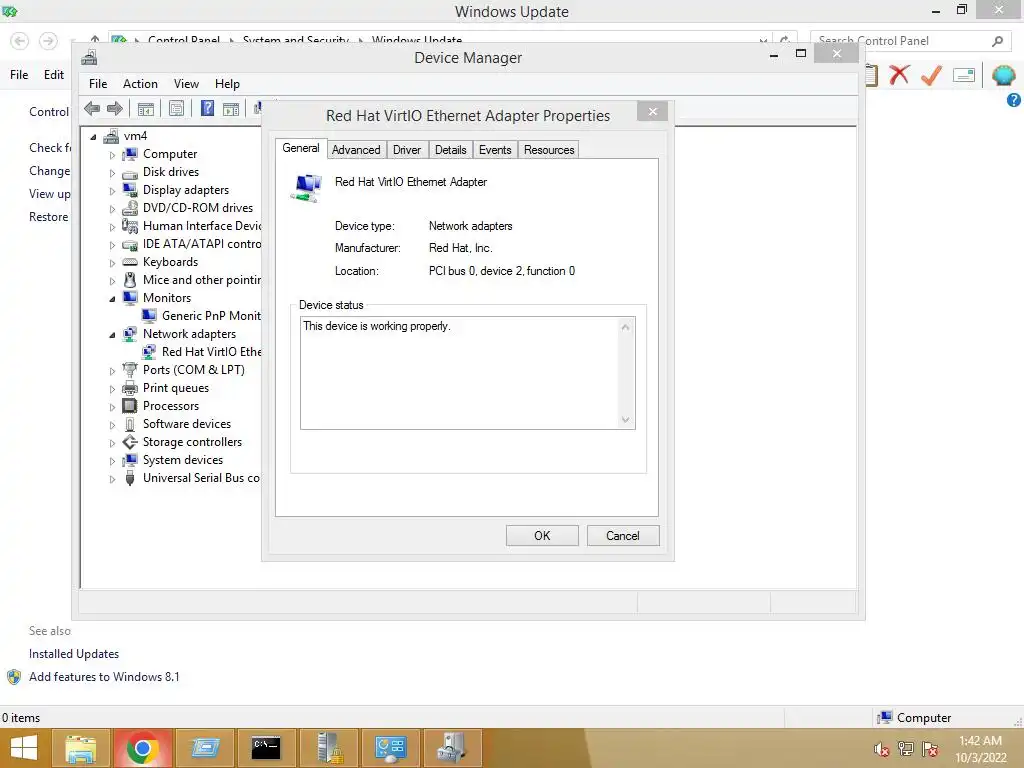Viewport: 1024px width, 768px height.
Task: Click the Processors category icon
Action: (x=130, y=406)
